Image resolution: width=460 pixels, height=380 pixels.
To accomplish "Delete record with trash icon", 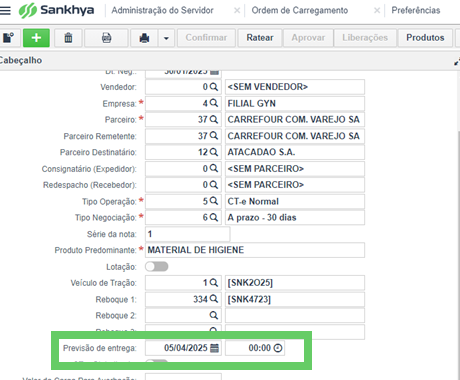I will pyautogui.click(x=68, y=38).
